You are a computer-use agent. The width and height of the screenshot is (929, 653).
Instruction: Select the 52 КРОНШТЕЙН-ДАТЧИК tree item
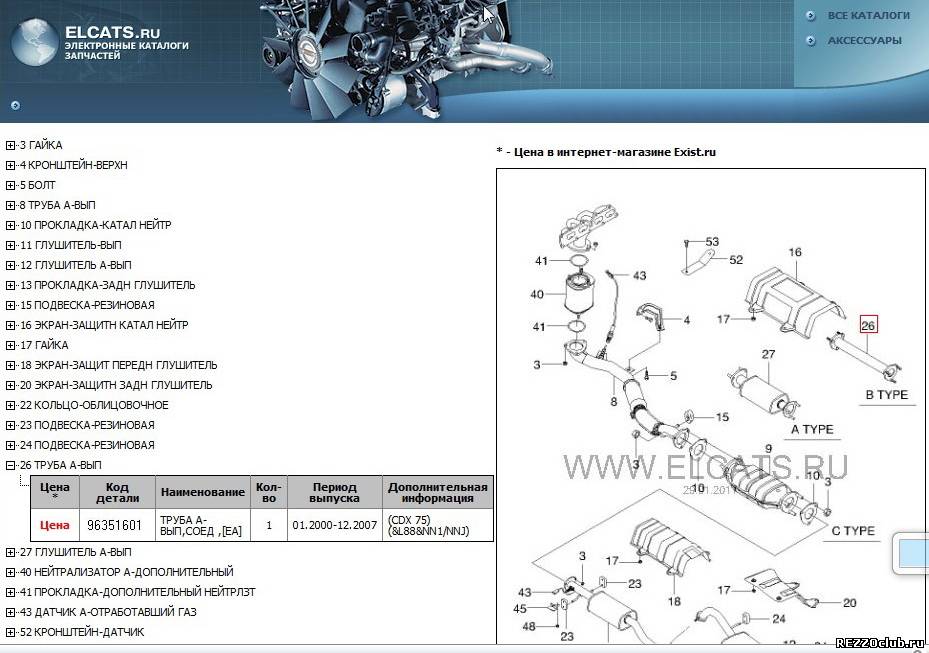click(x=82, y=632)
